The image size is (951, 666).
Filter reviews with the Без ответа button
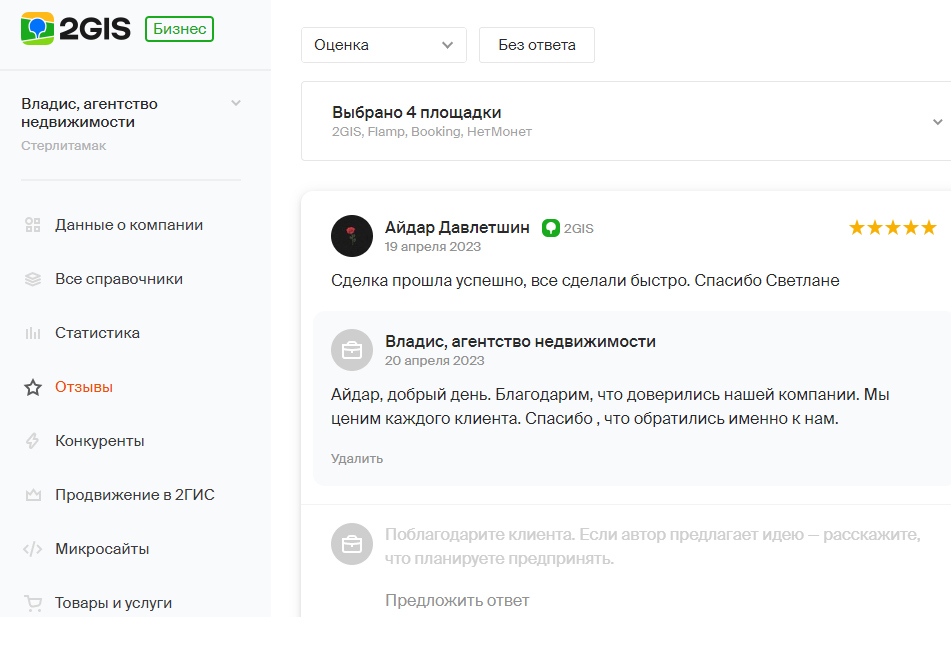point(537,45)
